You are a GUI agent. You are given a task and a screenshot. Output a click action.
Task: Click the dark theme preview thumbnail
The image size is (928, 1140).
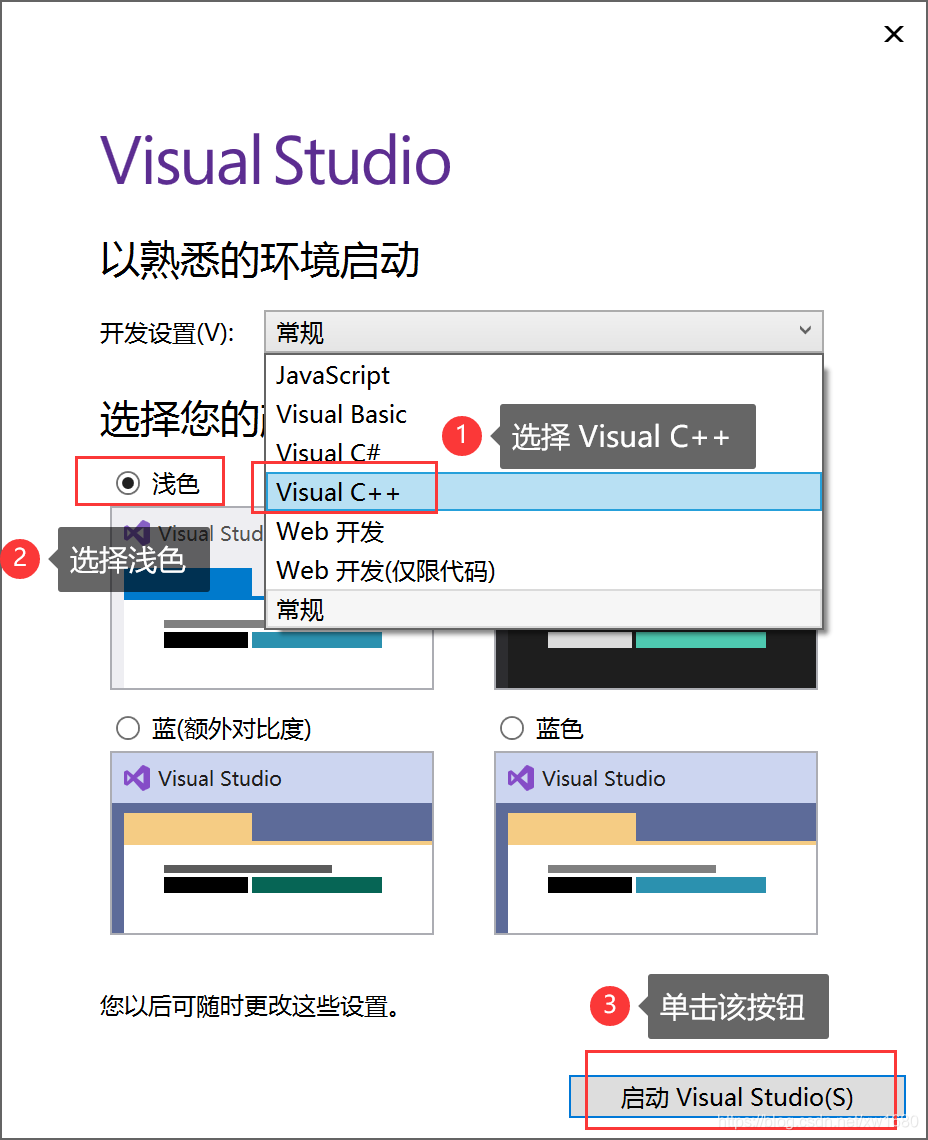[x=656, y=659]
